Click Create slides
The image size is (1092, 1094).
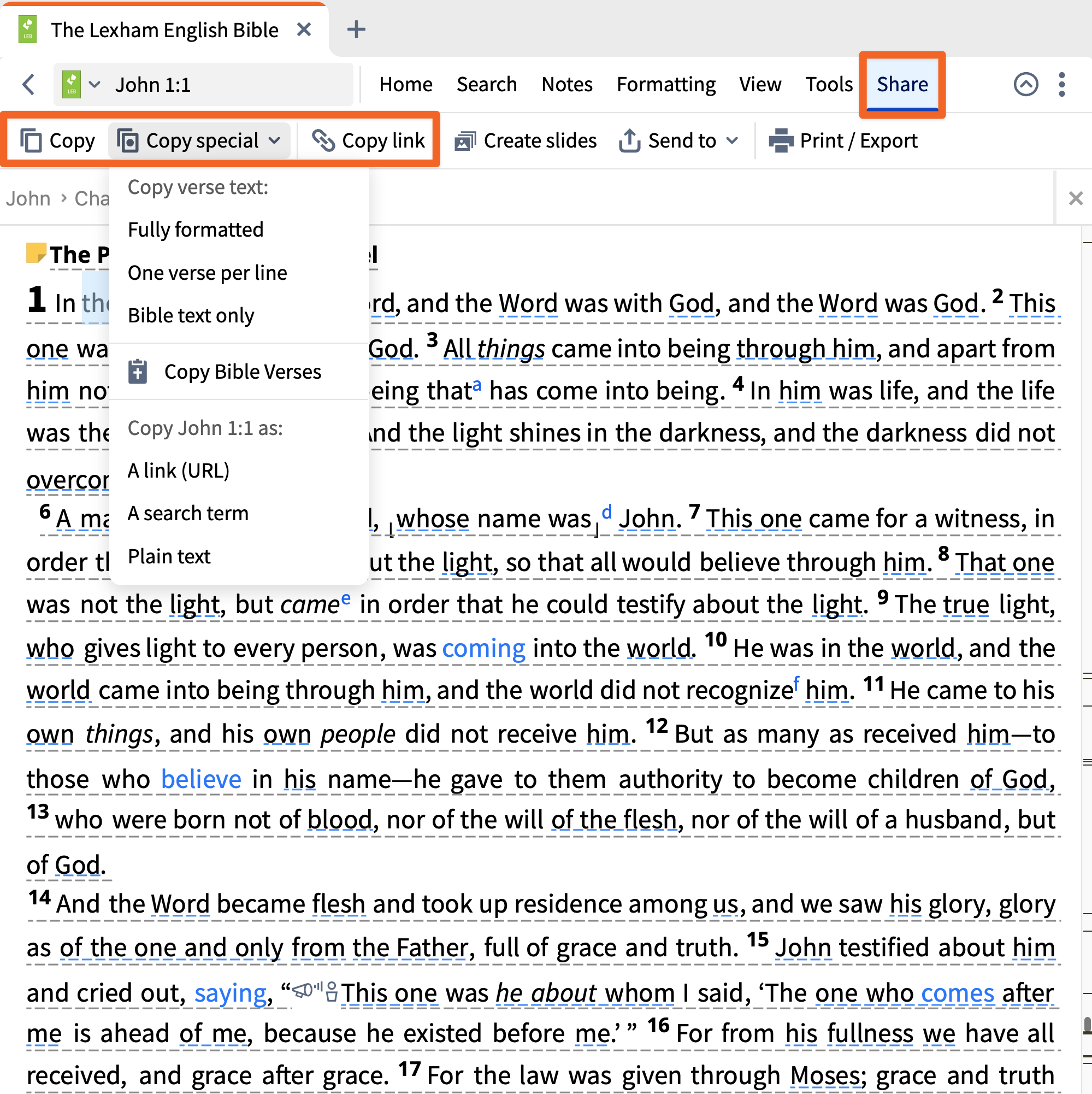pyautogui.click(x=526, y=140)
